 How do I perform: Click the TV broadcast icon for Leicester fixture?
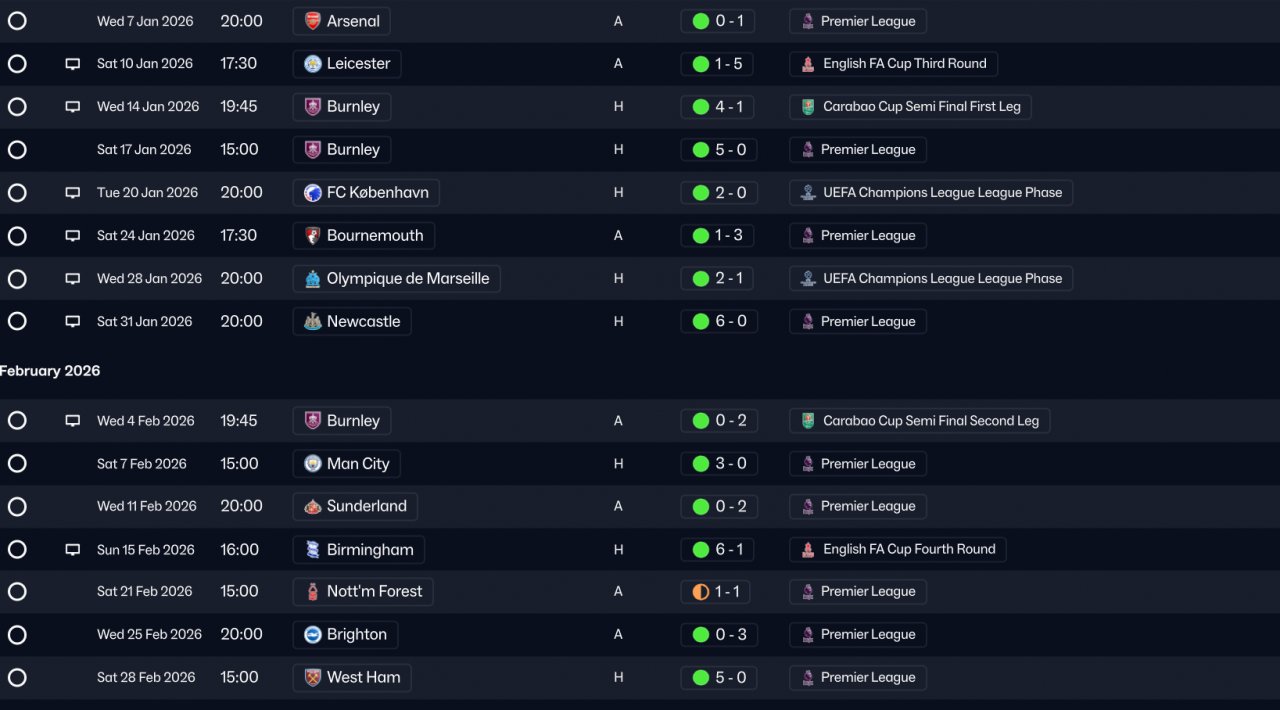pyautogui.click(x=72, y=64)
